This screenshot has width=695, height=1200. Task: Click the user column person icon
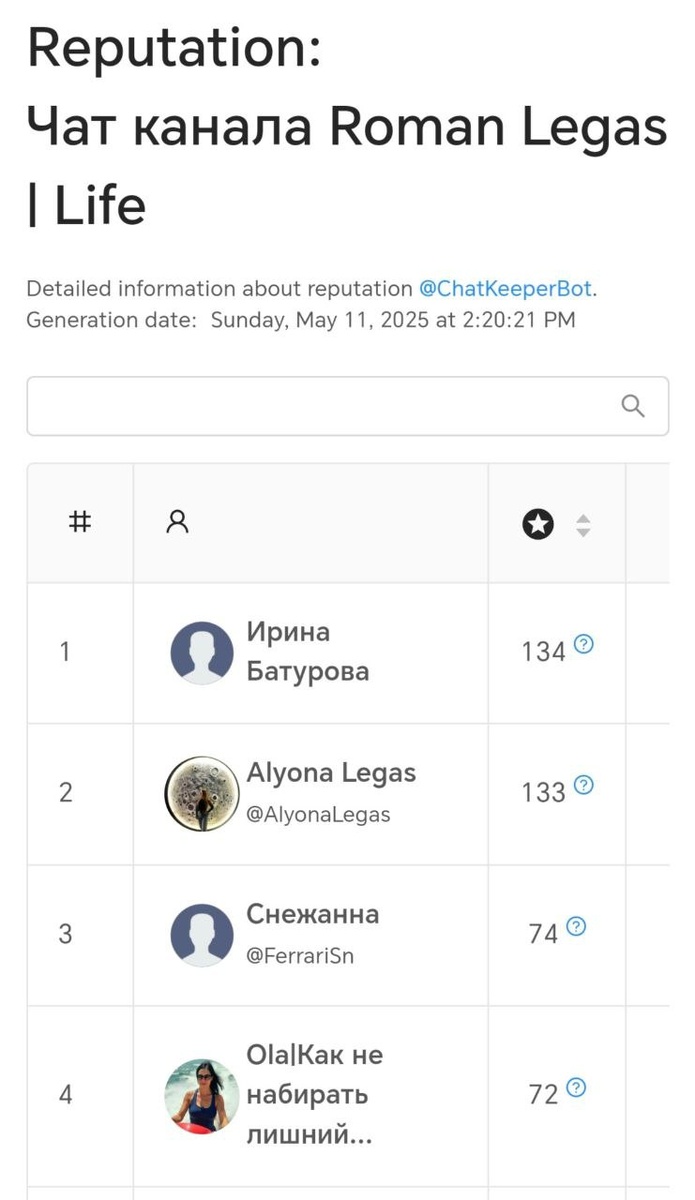178,523
